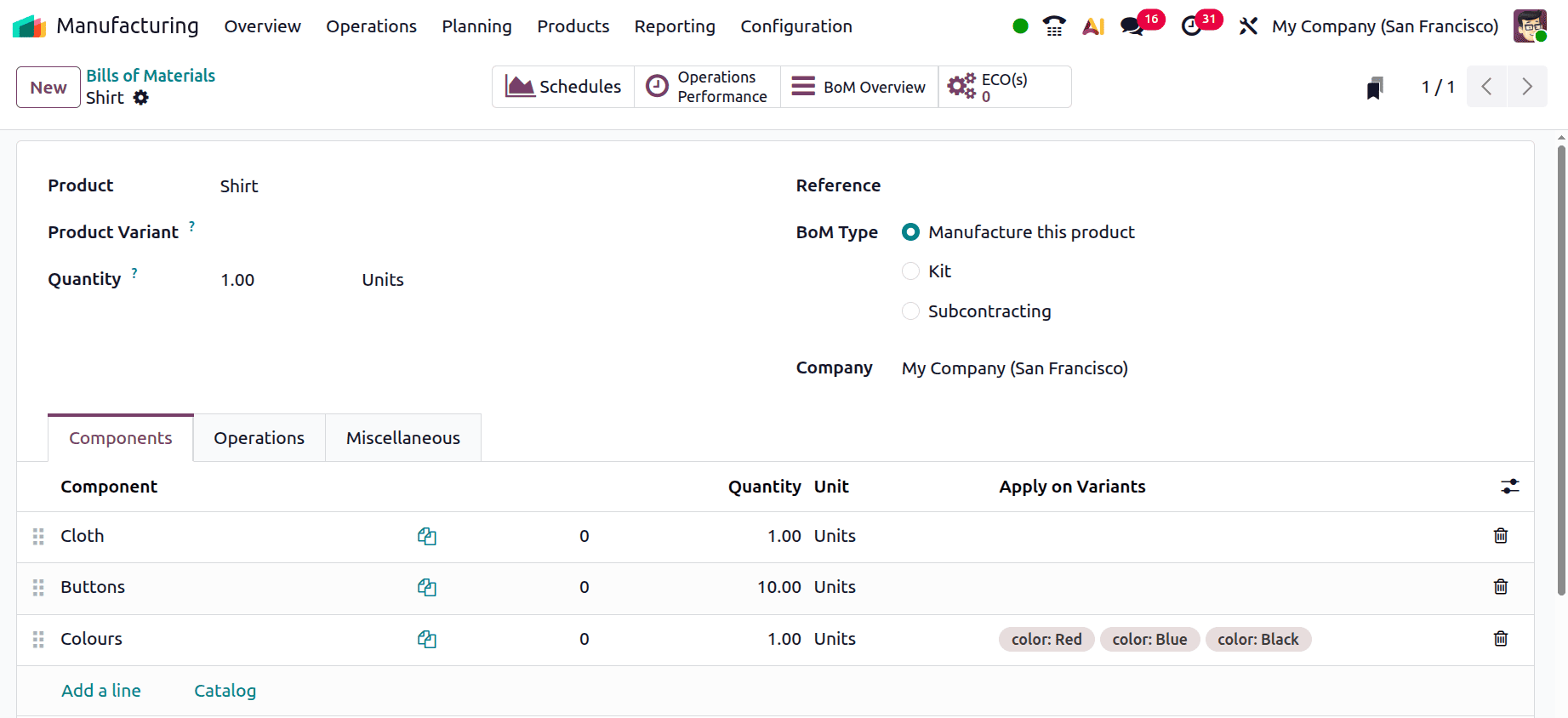1568x718 pixels.
Task: Delete the Colours component line
Action: [1501, 639]
